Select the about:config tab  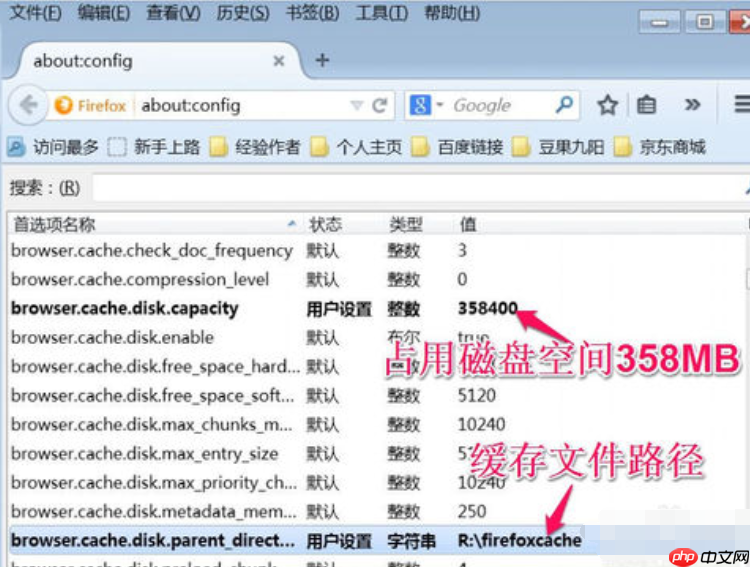(x=158, y=61)
